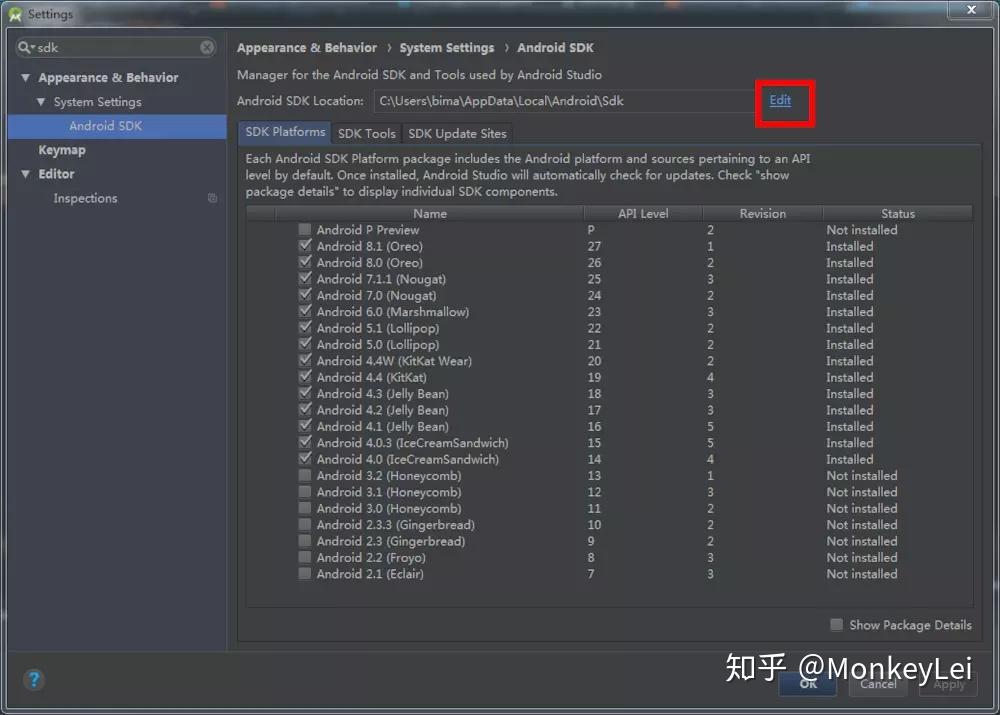This screenshot has height=715, width=1000.
Task: Check Android 3.2 (Honeycomb) checkbox
Action: tap(305, 475)
